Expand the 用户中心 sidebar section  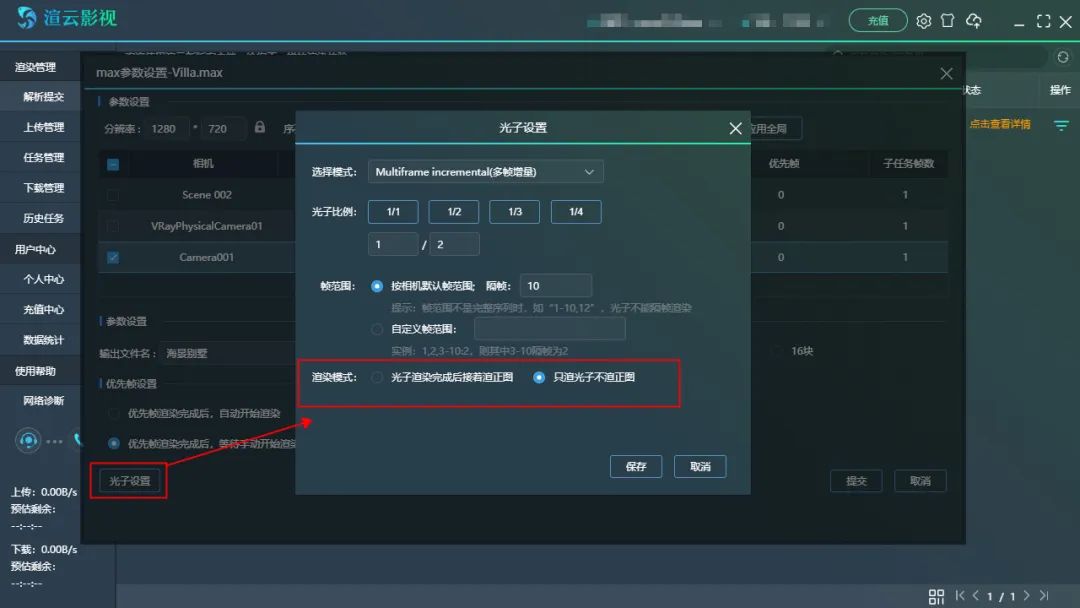(x=36, y=249)
